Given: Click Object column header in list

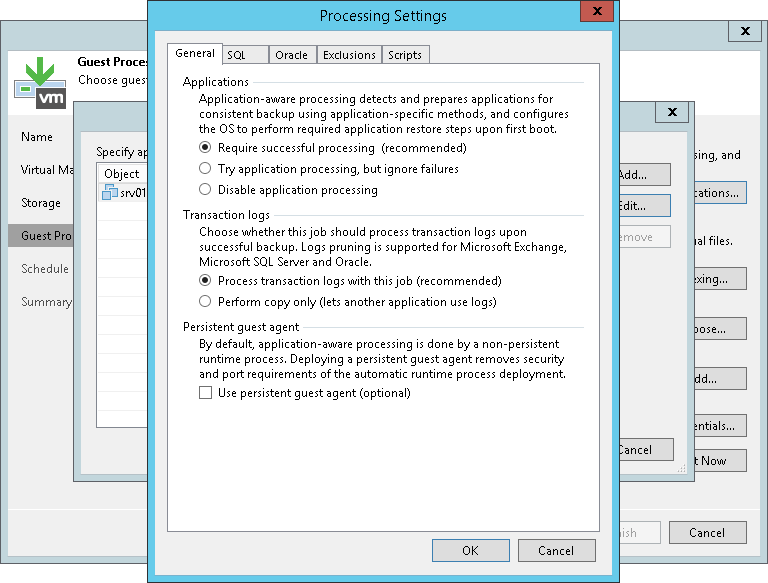Looking at the screenshot, I should pyautogui.click(x=121, y=173).
